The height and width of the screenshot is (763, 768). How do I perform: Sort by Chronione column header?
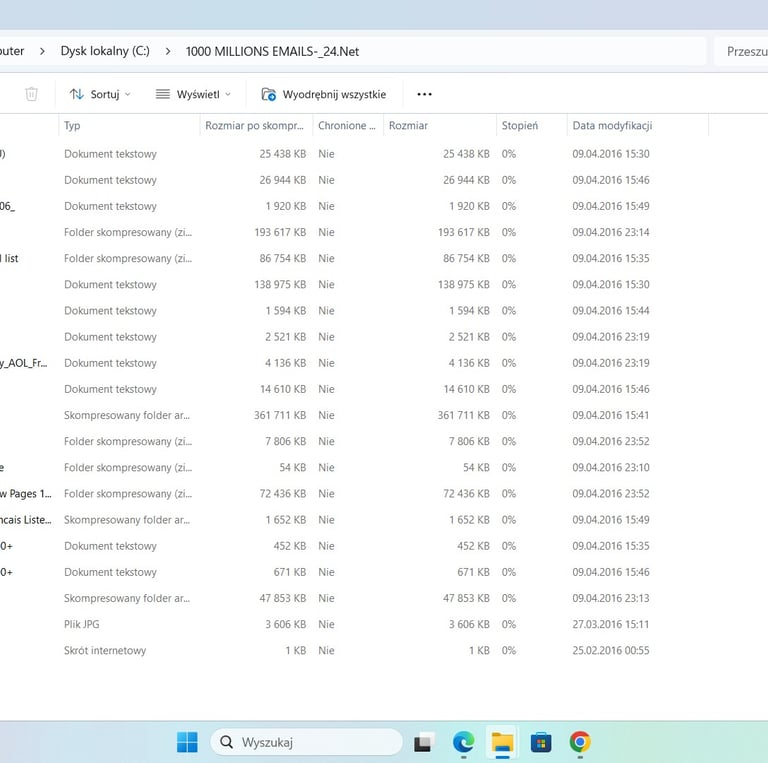coord(348,125)
